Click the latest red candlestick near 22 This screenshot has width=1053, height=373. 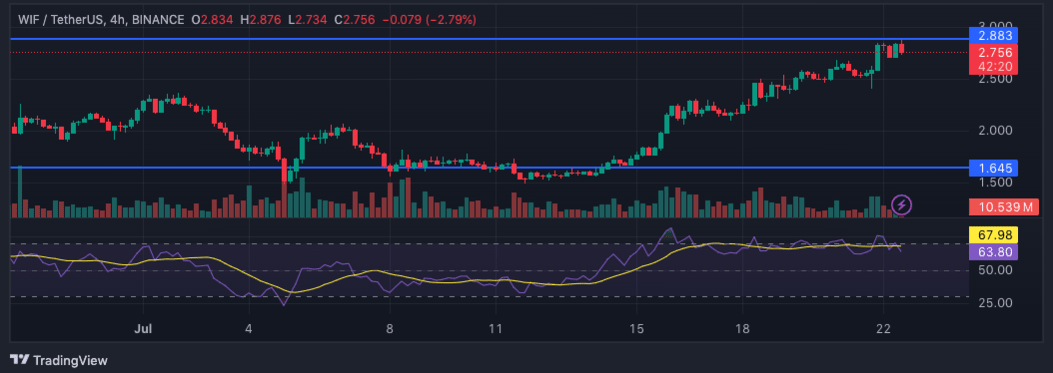click(x=901, y=48)
